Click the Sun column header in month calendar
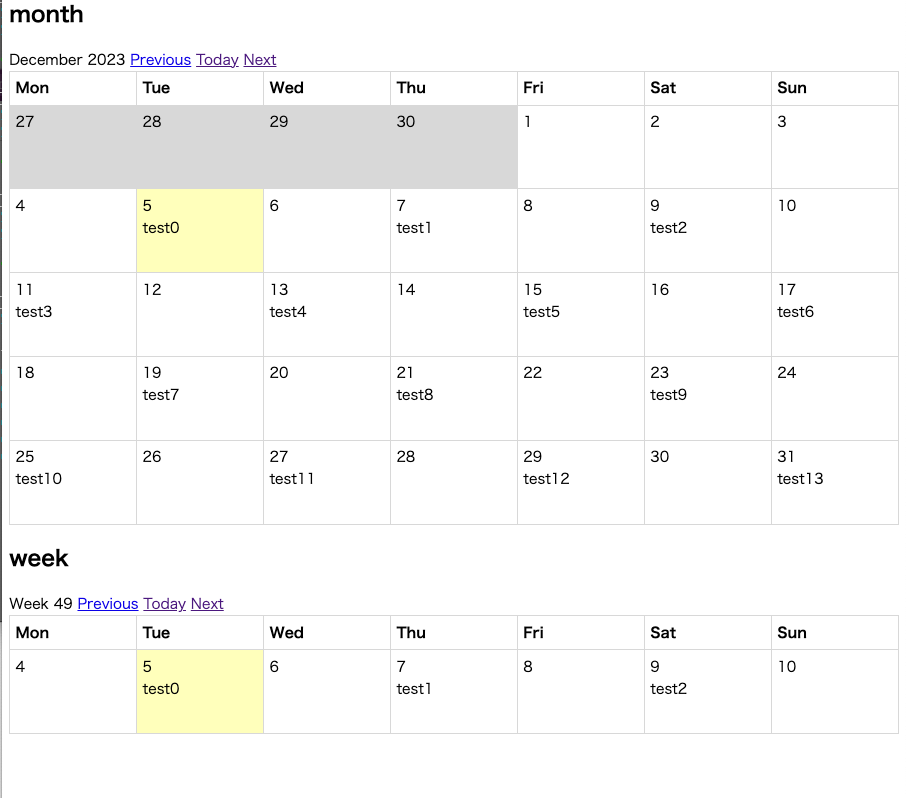 (792, 88)
